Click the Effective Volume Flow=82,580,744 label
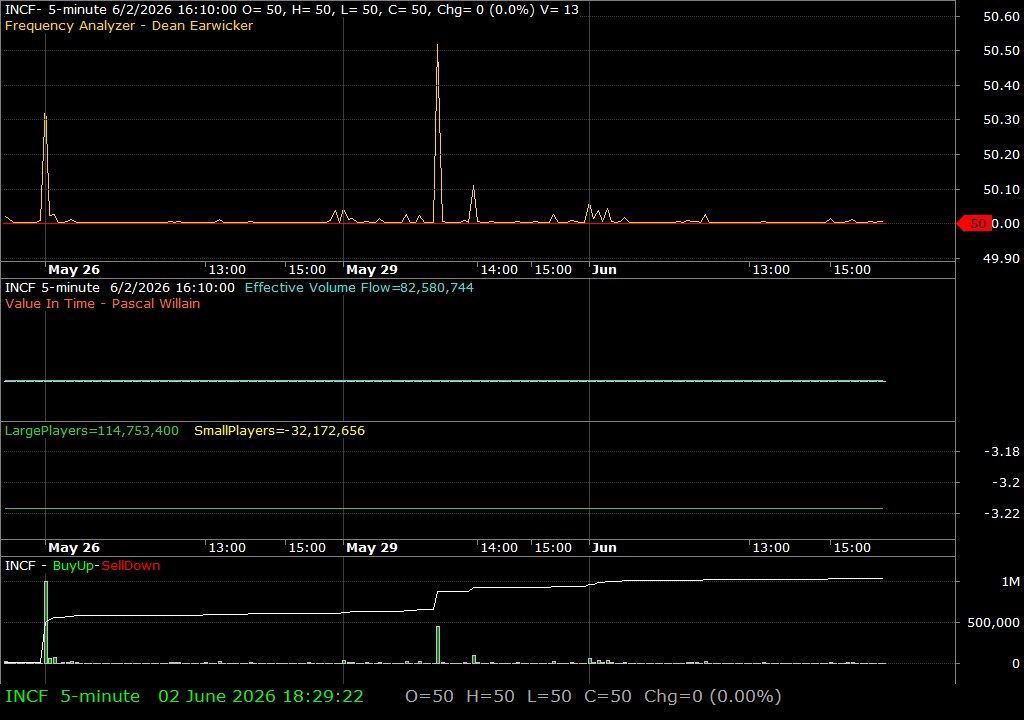This screenshot has height=720, width=1024. [x=359, y=287]
